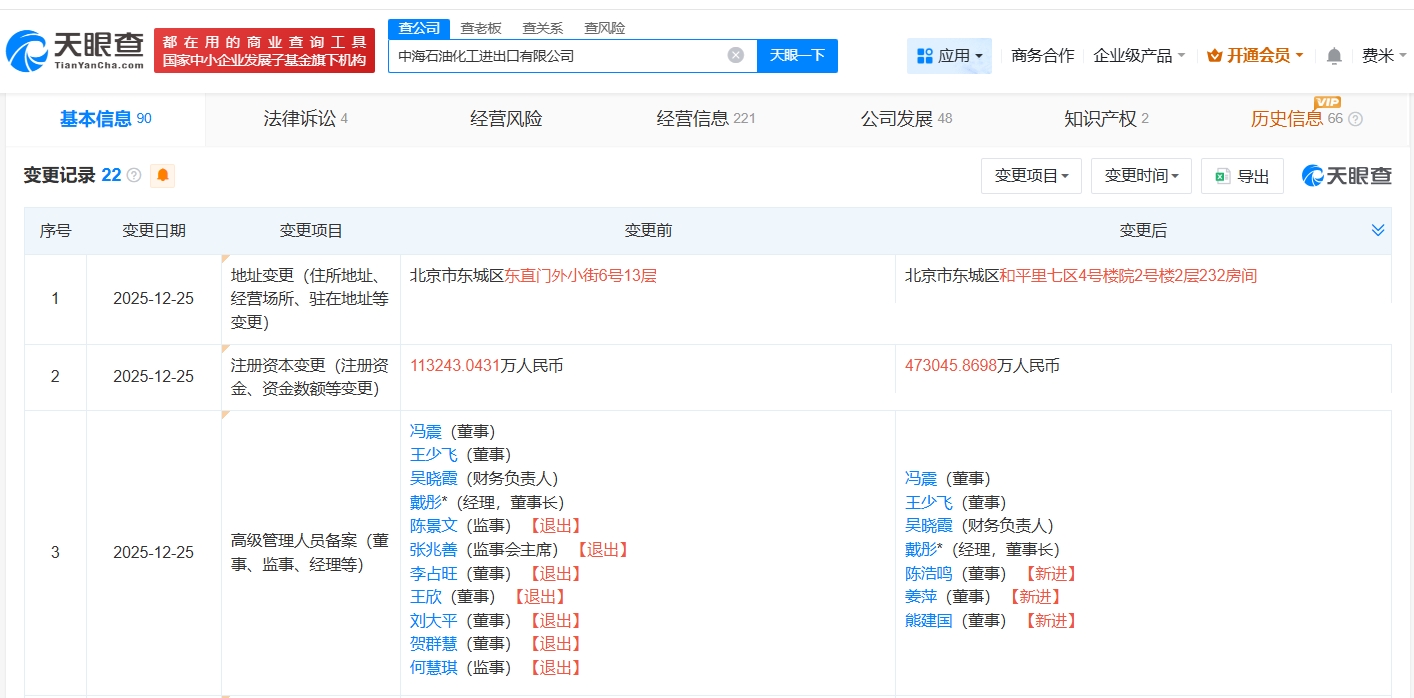Open the 开通会员 membership menu
This screenshot has width=1414, height=698.
pyautogui.click(x=1255, y=56)
